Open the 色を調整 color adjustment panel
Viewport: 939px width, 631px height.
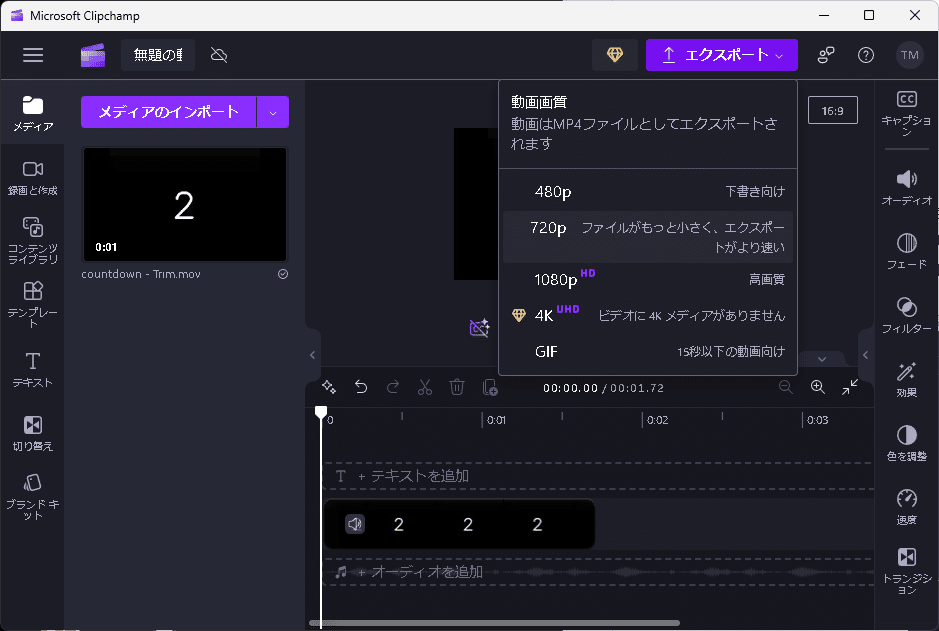click(907, 444)
